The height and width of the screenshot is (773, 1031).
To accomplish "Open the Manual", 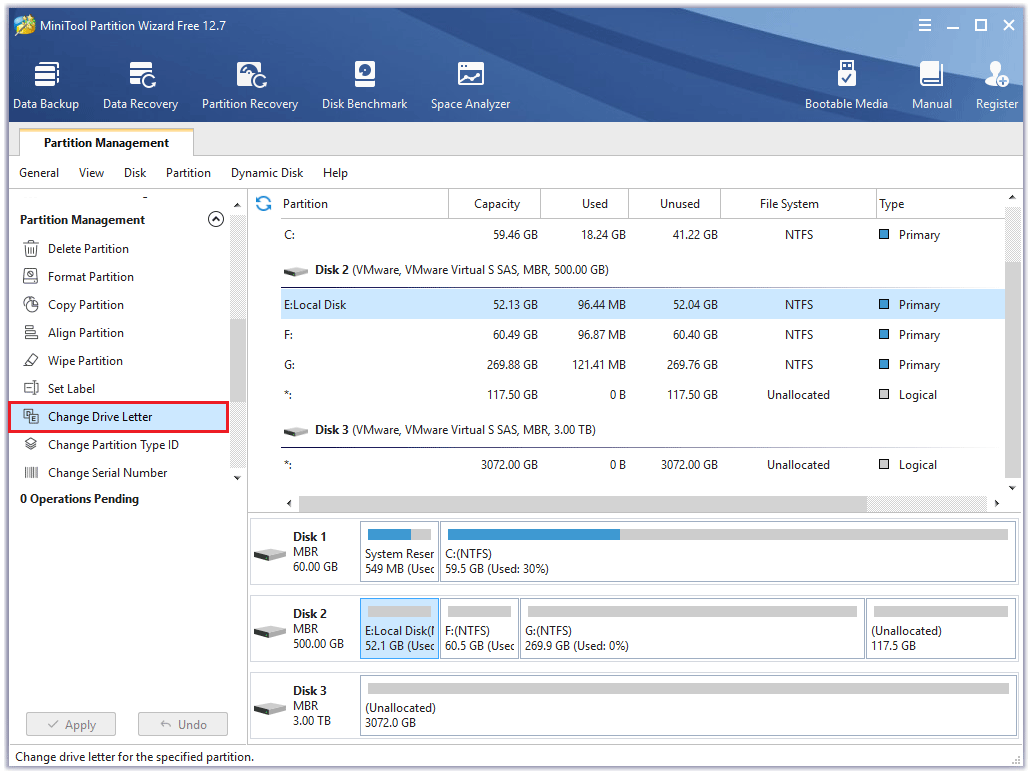I will 931,83.
